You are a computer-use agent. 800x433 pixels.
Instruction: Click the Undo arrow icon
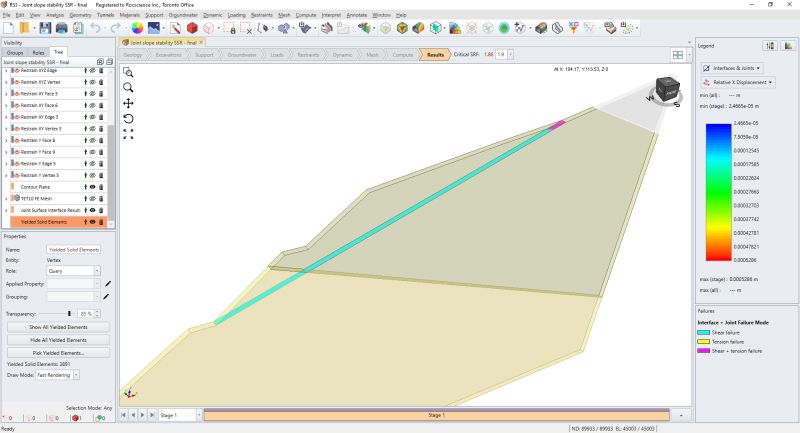95,28
